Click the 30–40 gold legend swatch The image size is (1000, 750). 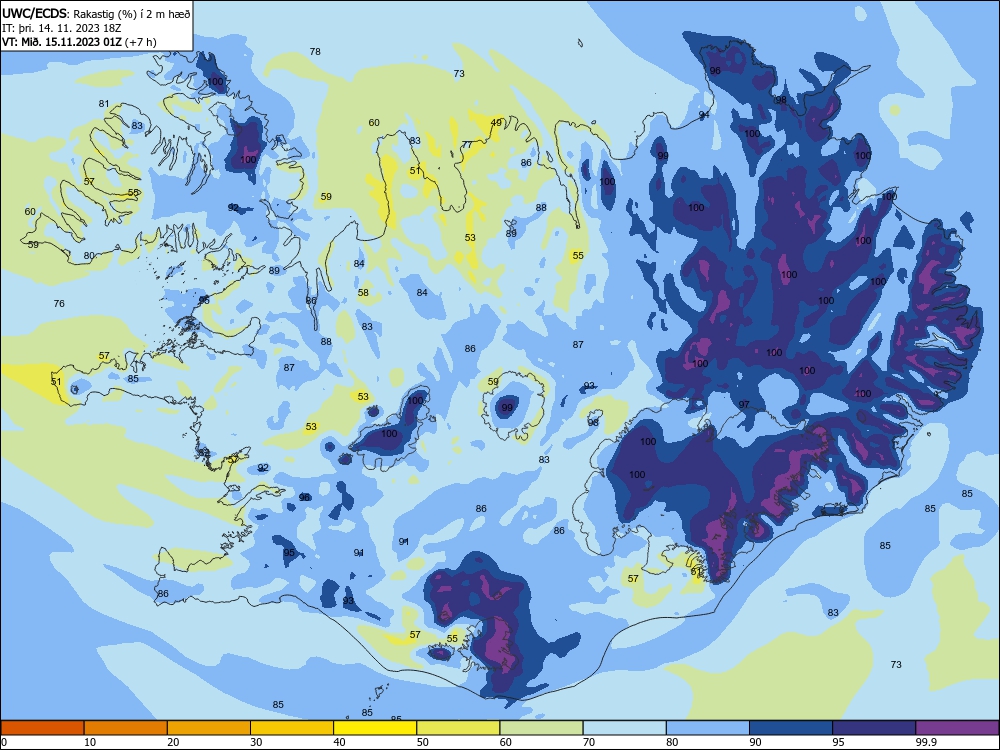click(292, 727)
